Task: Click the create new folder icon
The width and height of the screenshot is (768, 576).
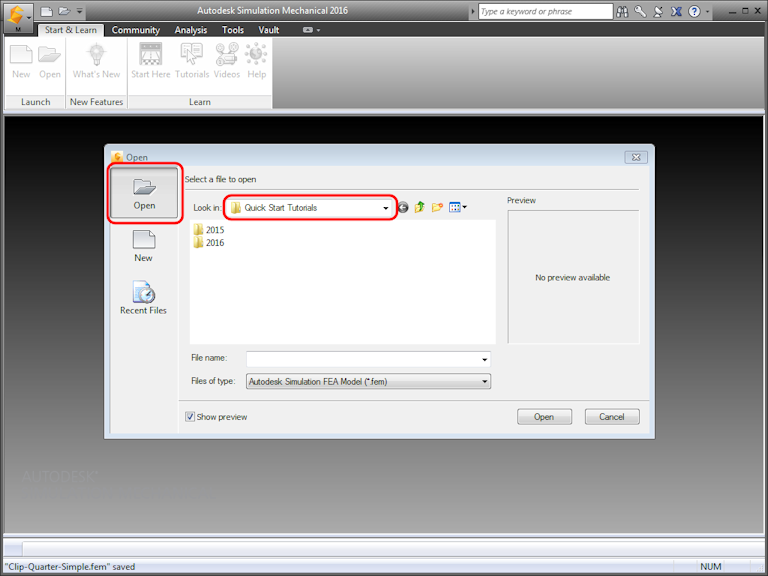Action: tap(437, 207)
